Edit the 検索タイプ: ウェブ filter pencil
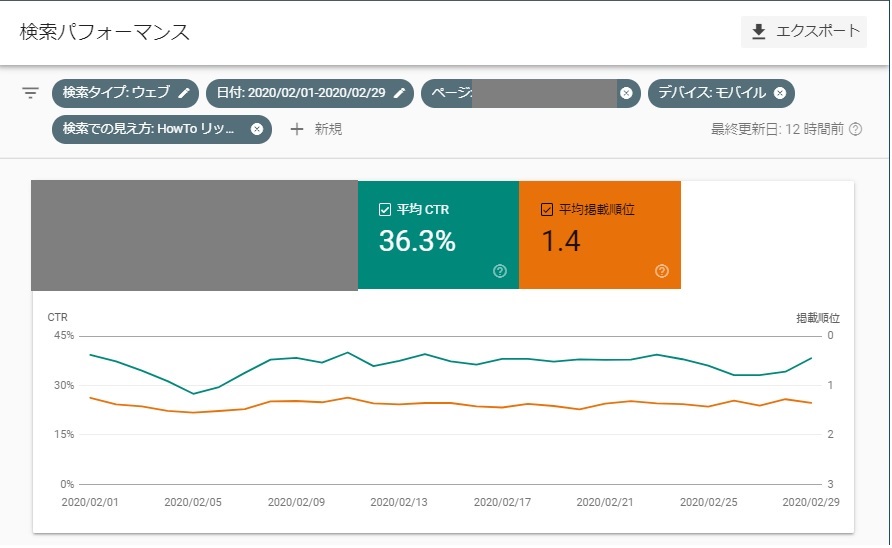Screen dimensions: 892x548 184,93
